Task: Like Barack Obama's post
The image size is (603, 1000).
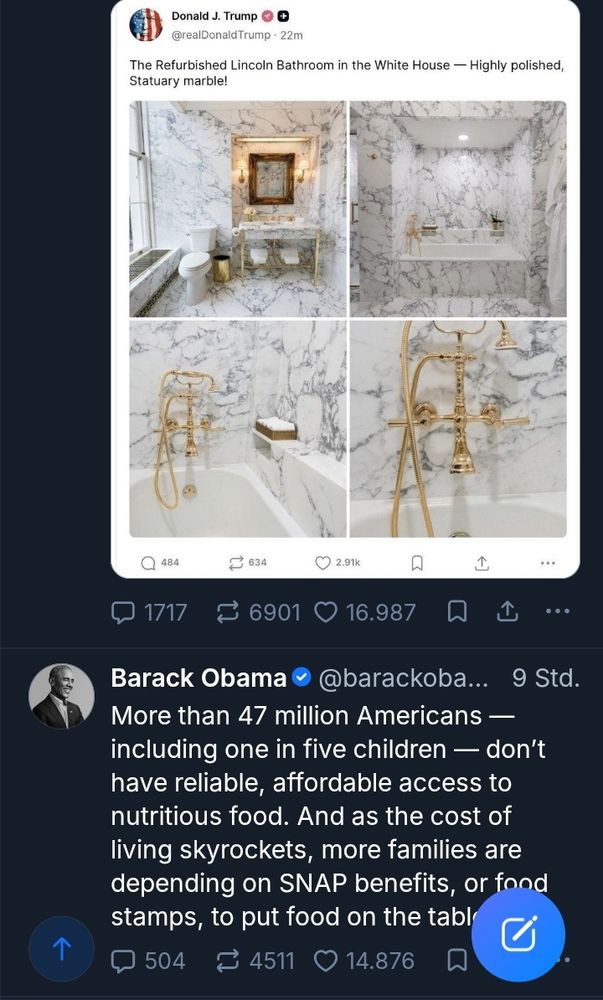Action: click(325, 960)
